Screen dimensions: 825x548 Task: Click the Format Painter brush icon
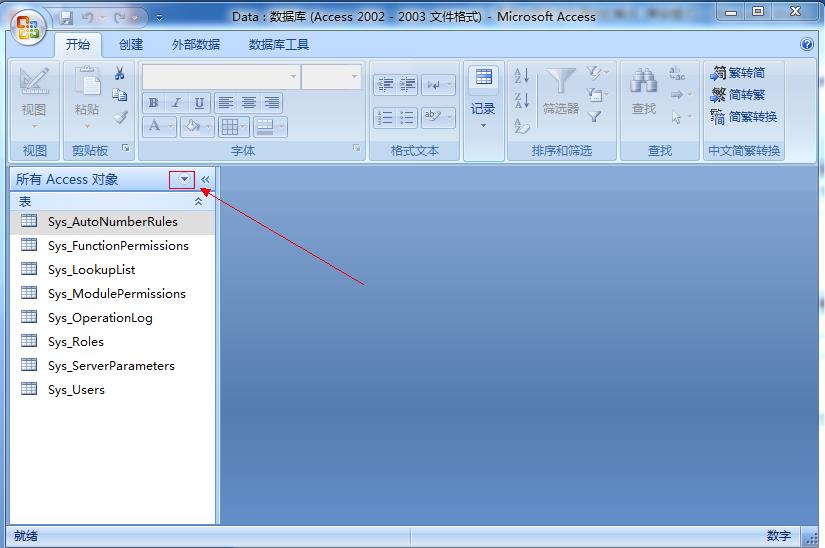point(120,117)
